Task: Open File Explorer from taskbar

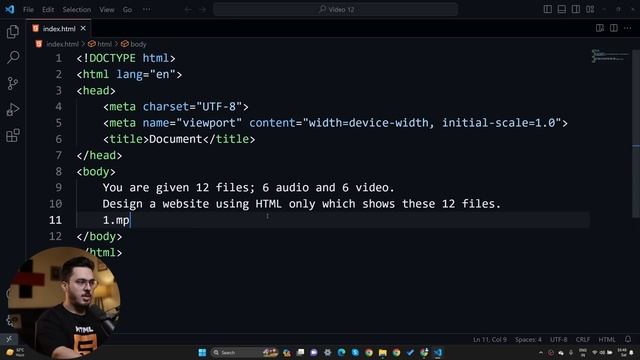Action: tap(382, 353)
